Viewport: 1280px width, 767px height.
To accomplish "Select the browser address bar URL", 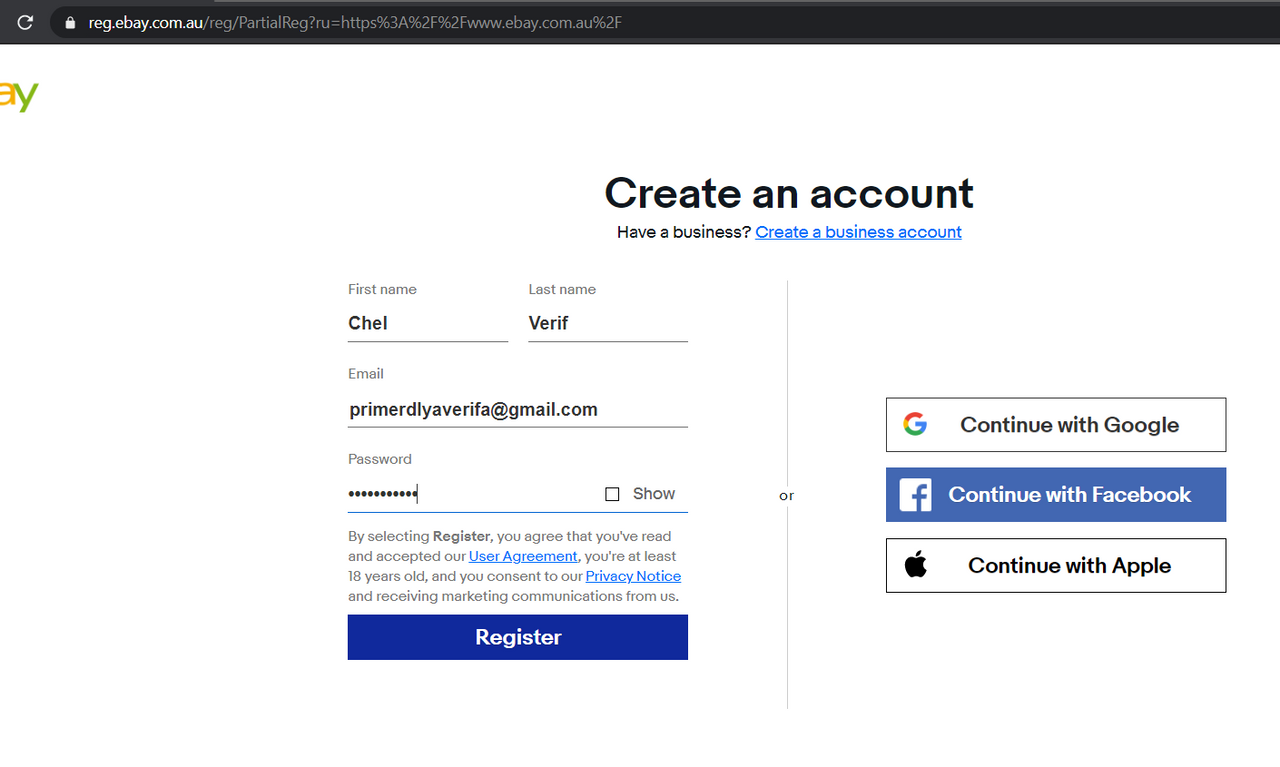I will [355, 22].
